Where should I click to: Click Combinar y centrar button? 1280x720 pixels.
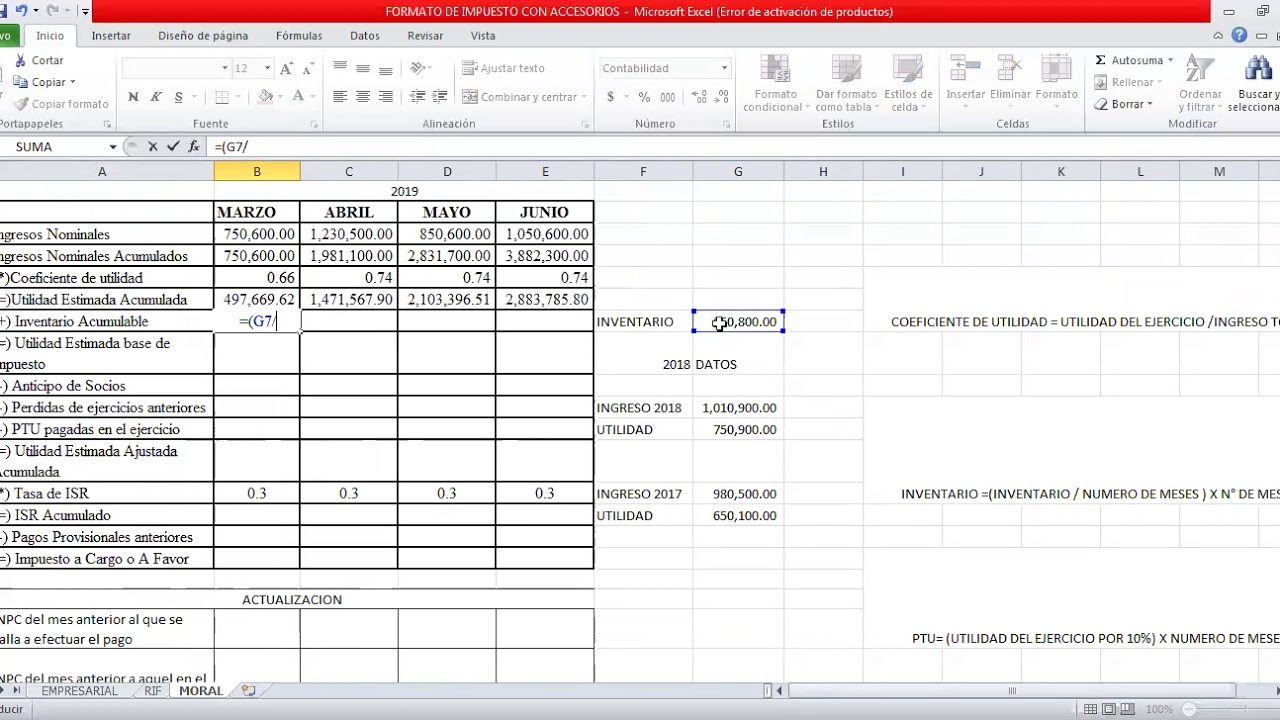tap(520, 97)
